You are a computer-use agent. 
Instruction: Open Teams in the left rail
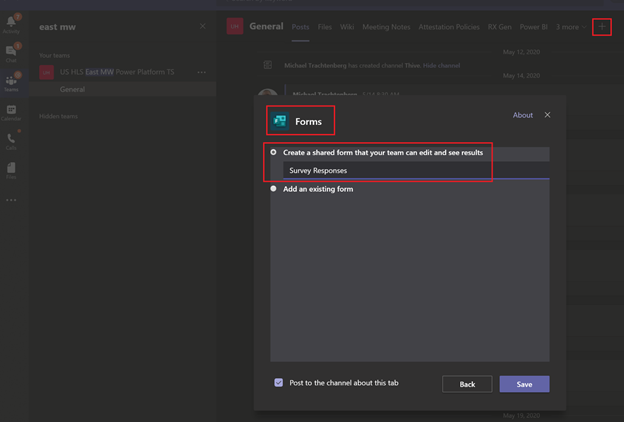[x=11, y=82]
